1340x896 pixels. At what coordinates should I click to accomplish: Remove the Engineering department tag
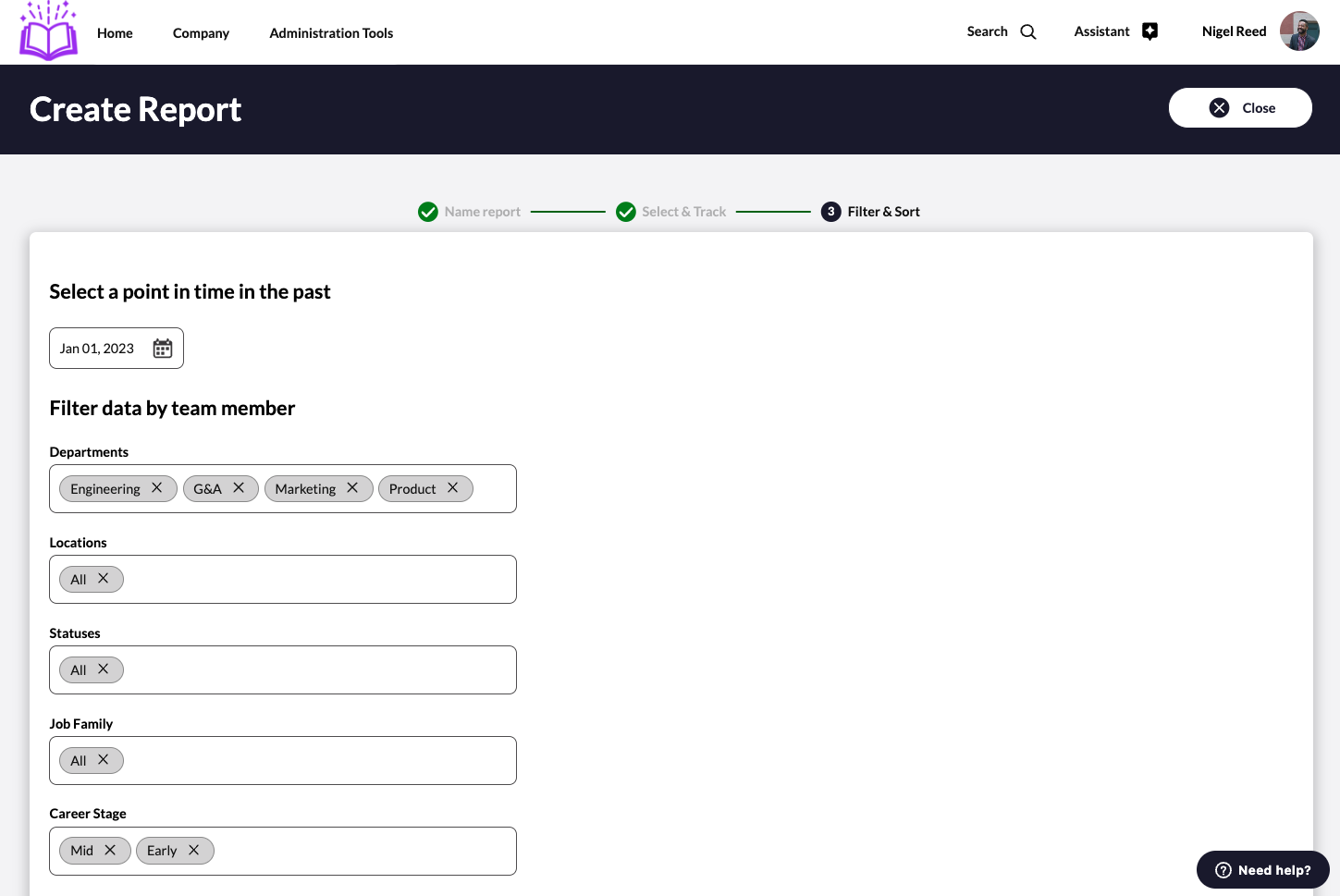click(x=157, y=488)
